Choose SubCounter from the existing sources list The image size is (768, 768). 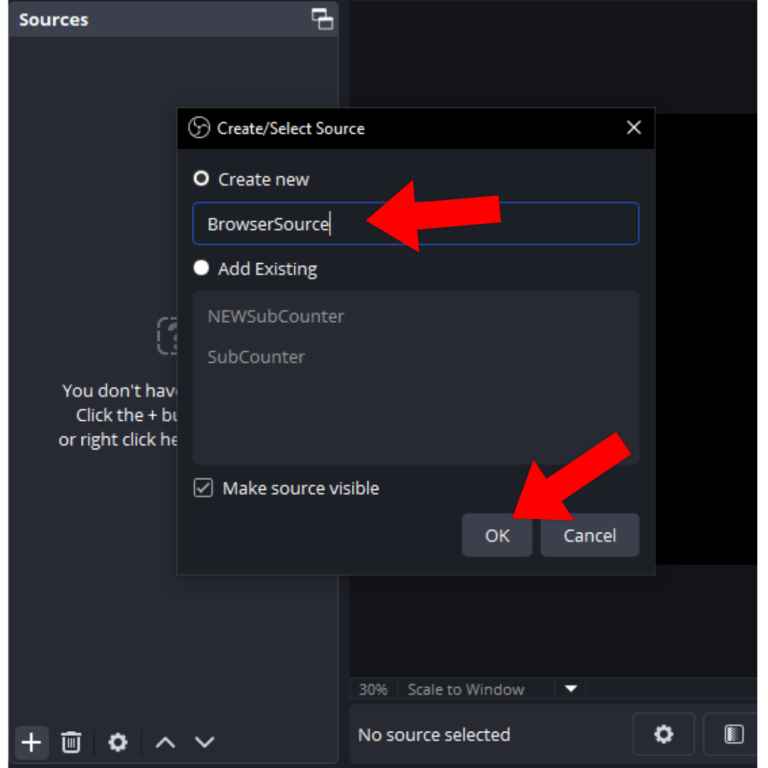[x=256, y=357]
